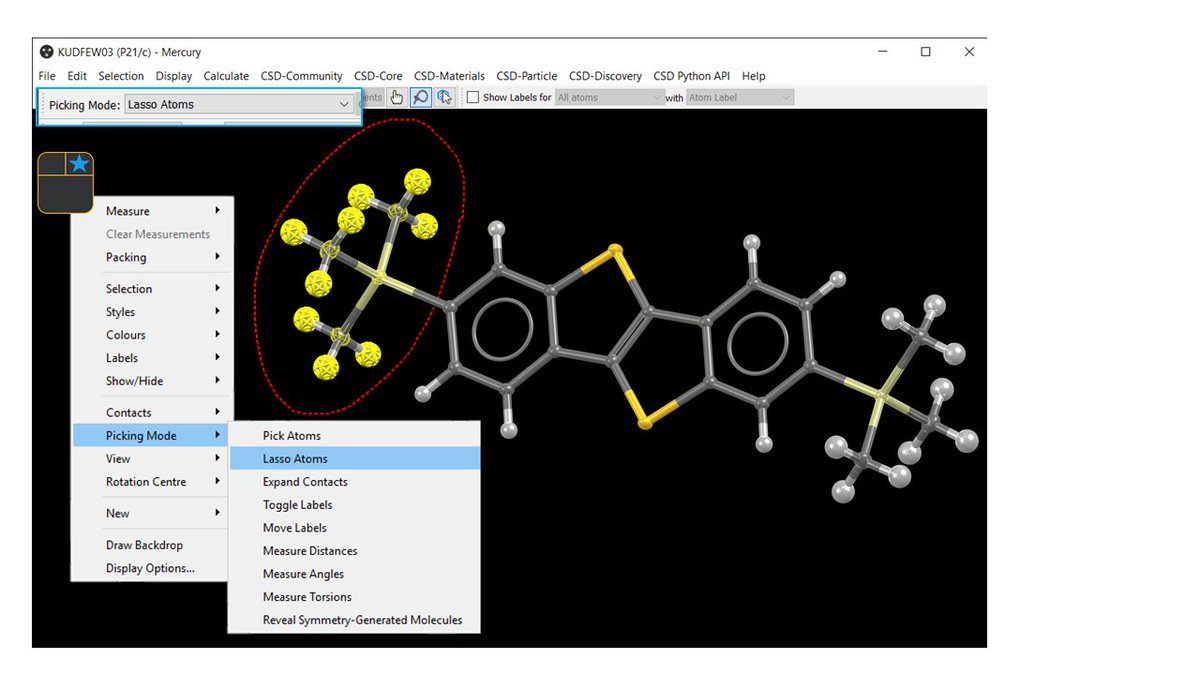Open the Picking Mode combo box
The height and width of the screenshot is (675, 1200).
click(240, 104)
